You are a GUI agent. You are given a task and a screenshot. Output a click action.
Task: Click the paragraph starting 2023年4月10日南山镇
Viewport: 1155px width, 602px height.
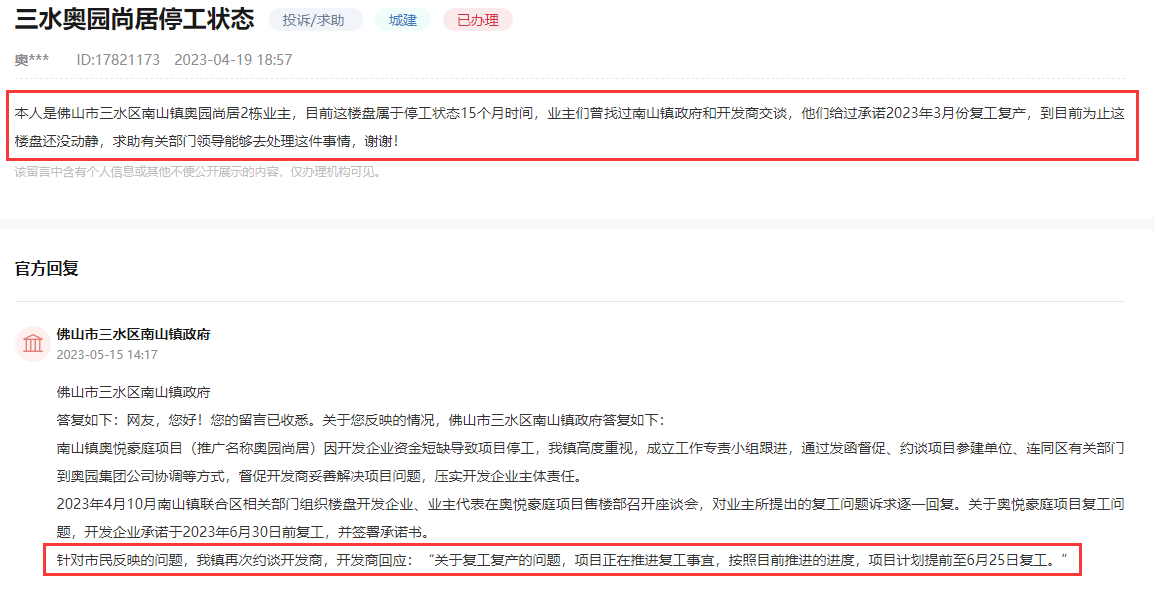(x=590, y=518)
